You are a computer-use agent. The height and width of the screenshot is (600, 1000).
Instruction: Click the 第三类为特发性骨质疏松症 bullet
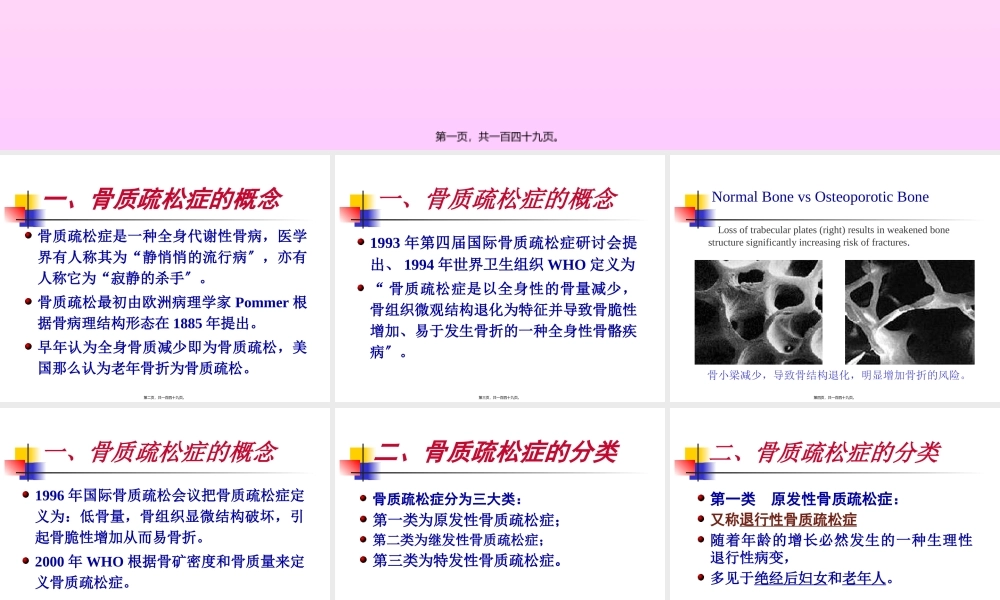[x=467, y=560]
